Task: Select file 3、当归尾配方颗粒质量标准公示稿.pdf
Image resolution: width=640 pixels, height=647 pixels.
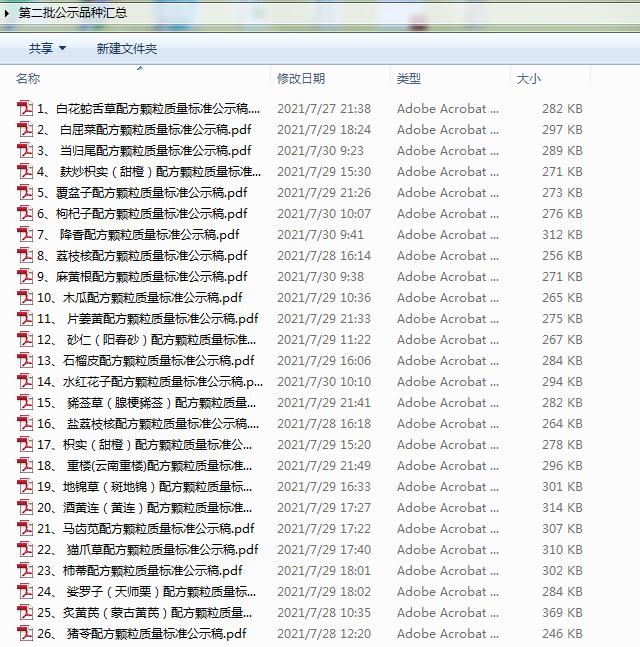Action: [x=144, y=151]
